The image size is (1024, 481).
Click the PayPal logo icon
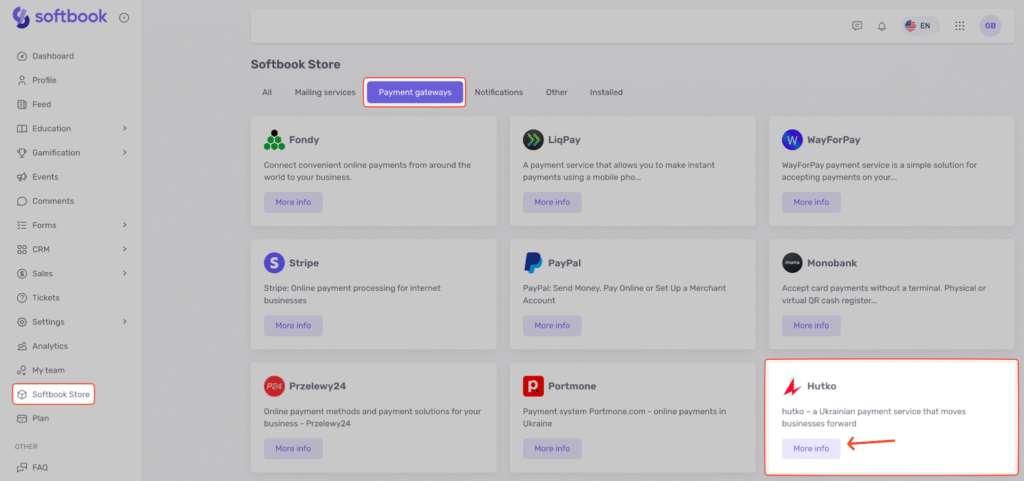pos(533,263)
